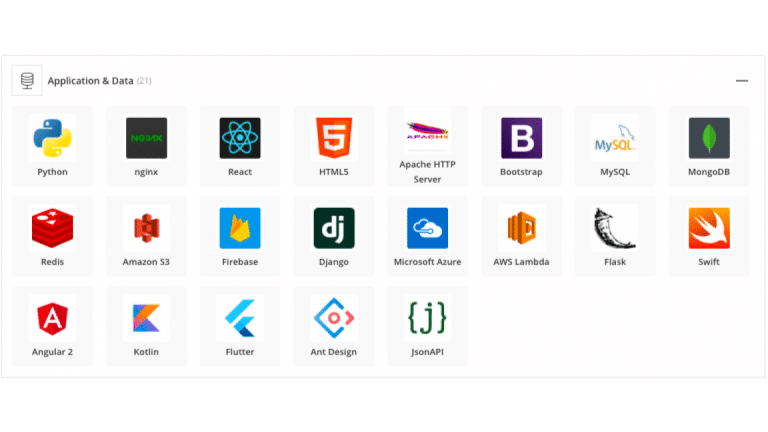This screenshot has width=768, height=432.
Task: Click the database icon beside section title
Action: 27,80
